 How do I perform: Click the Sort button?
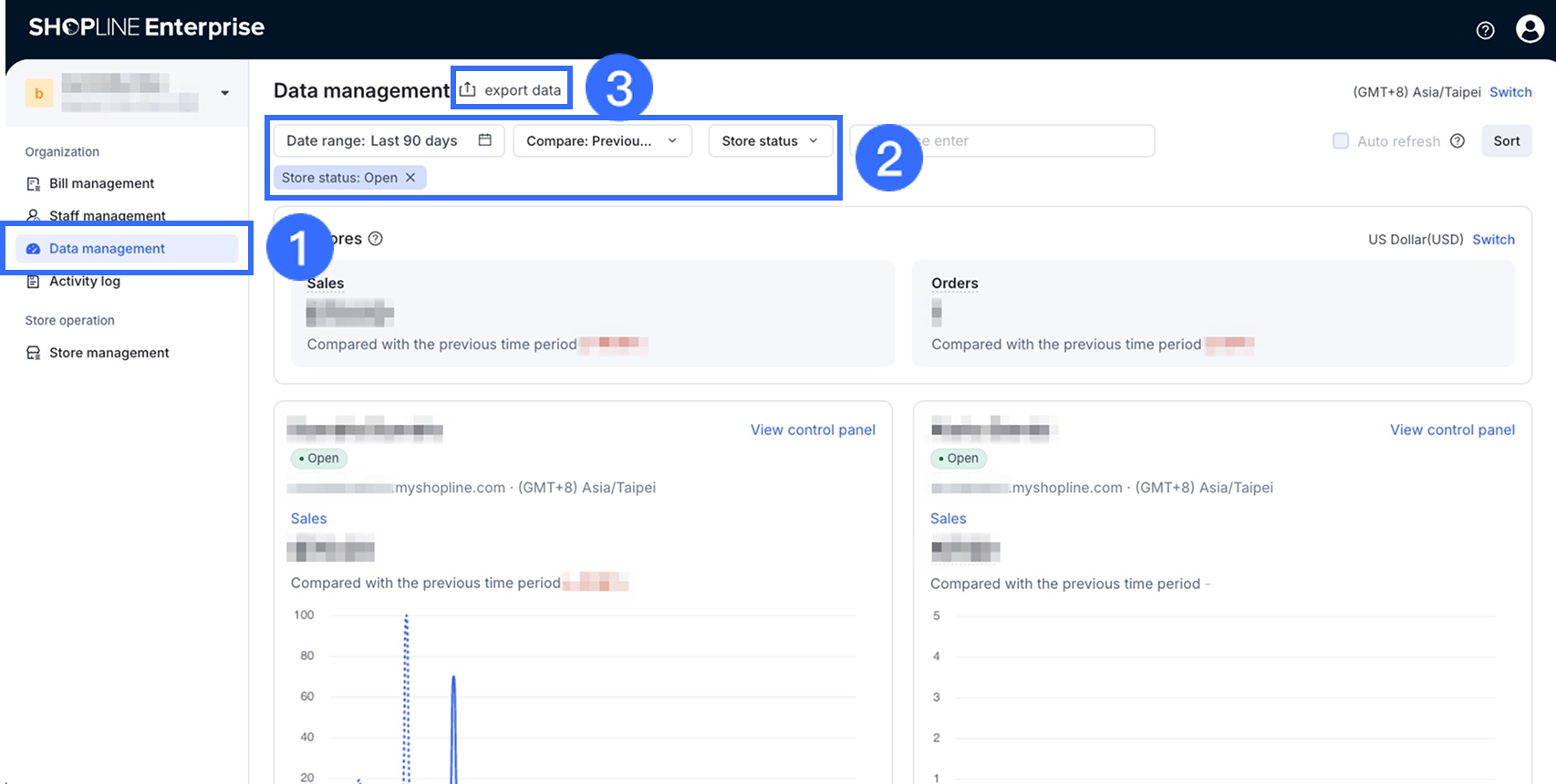(1506, 141)
